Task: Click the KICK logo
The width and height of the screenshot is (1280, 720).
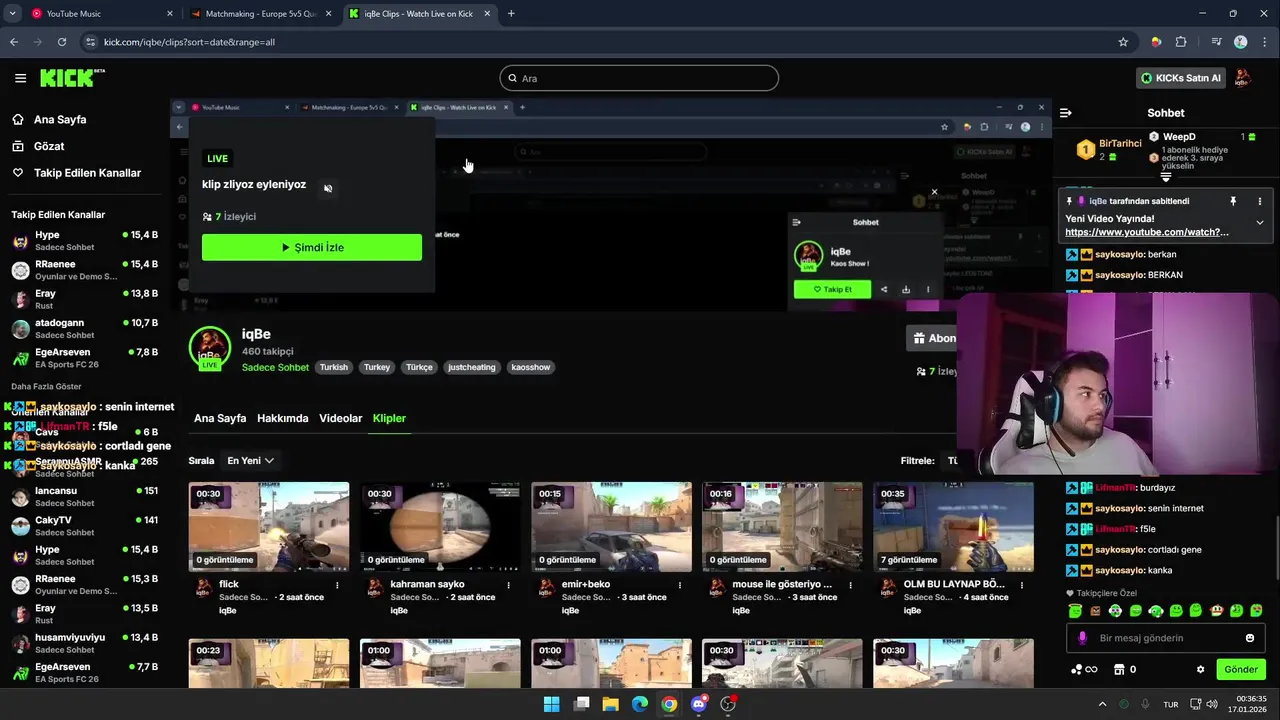Action: 72,78
